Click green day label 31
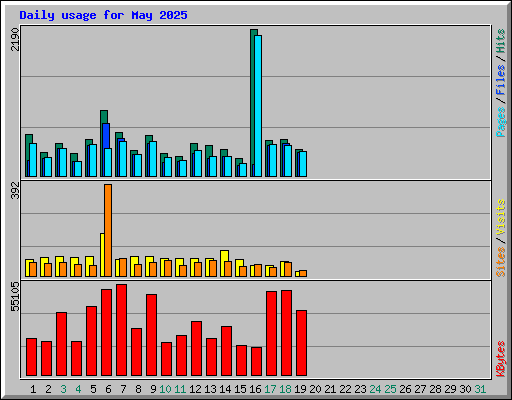 [480, 389]
